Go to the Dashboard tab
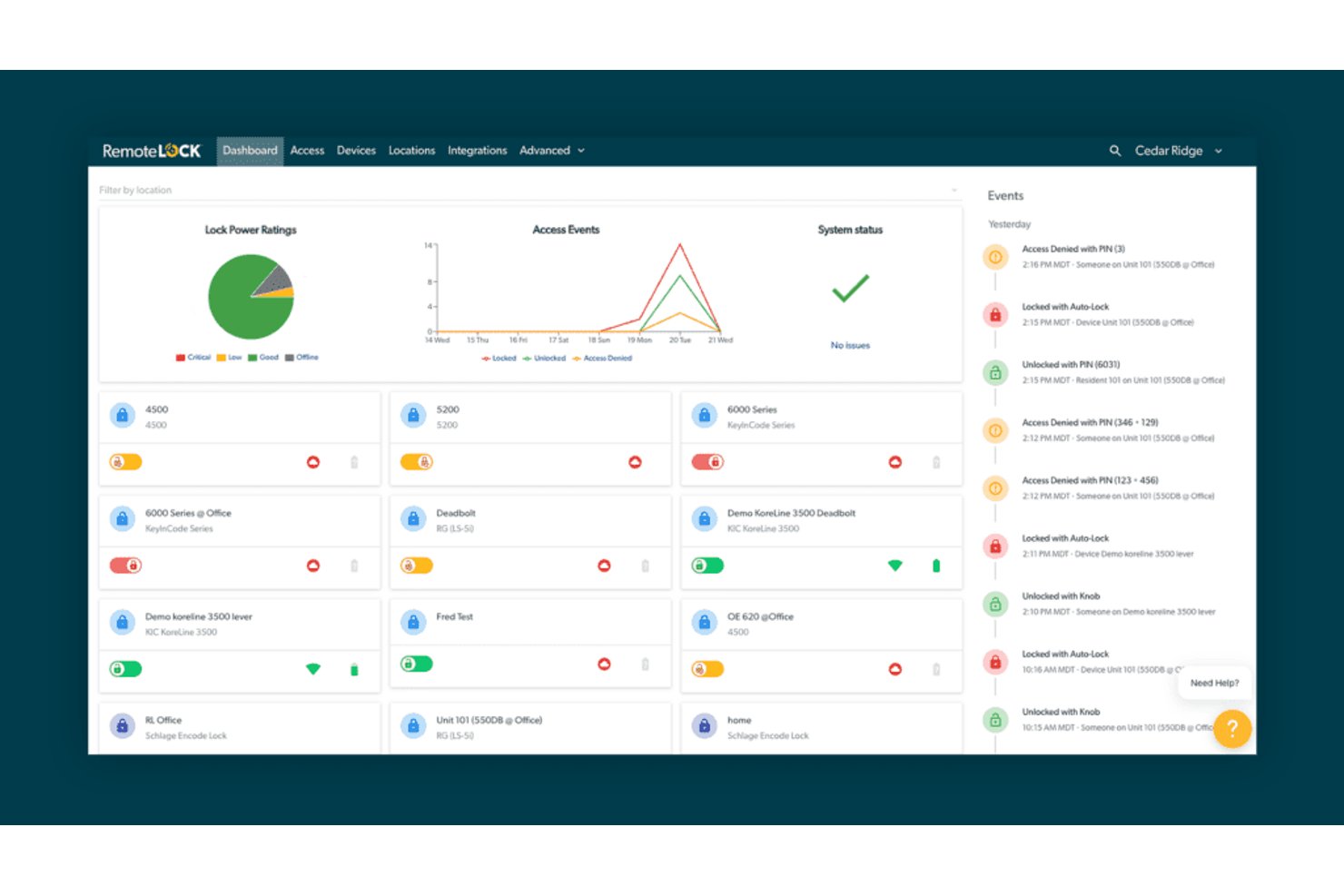The height and width of the screenshot is (896, 1344). coord(250,151)
